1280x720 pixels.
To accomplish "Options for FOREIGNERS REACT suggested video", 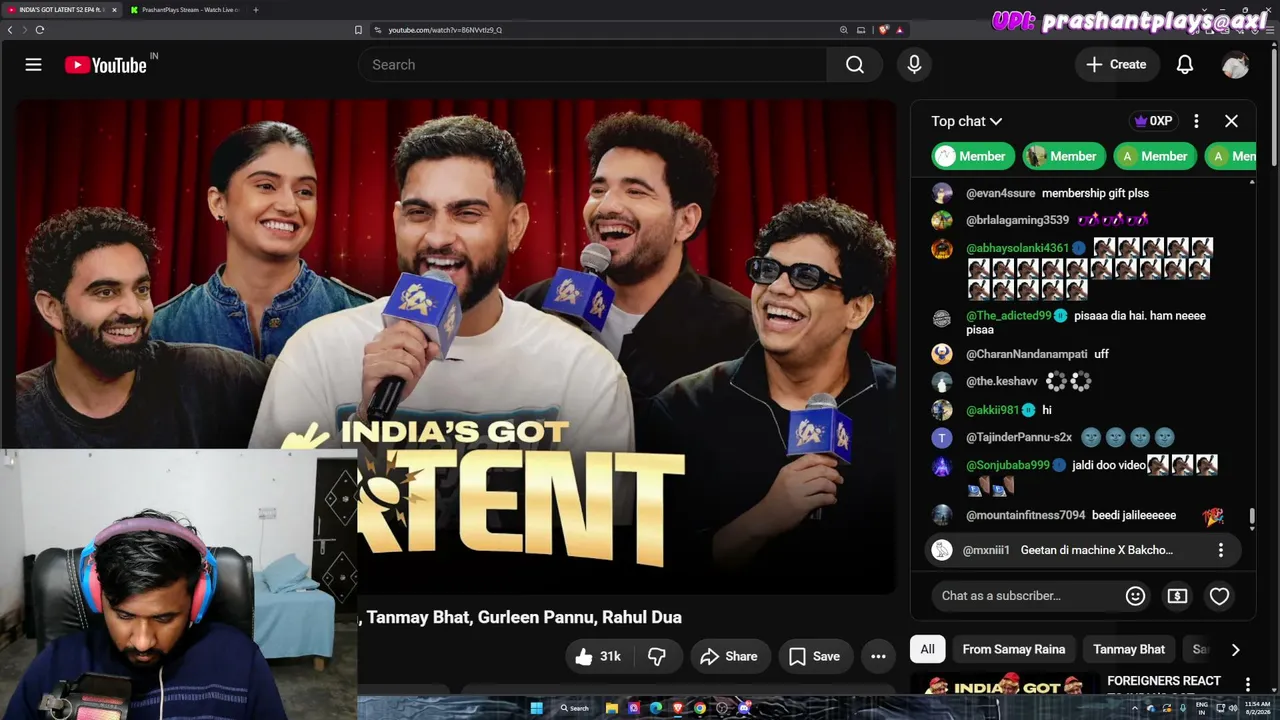I will tap(1247, 684).
